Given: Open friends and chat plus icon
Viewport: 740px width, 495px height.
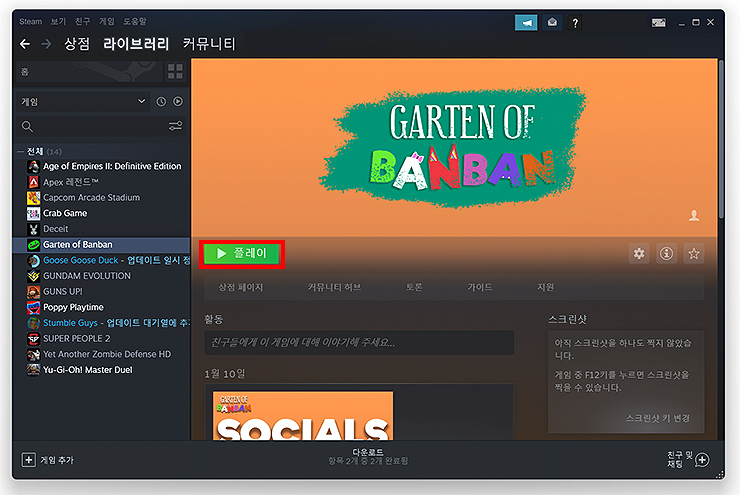Looking at the screenshot, I should [x=702, y=460].
